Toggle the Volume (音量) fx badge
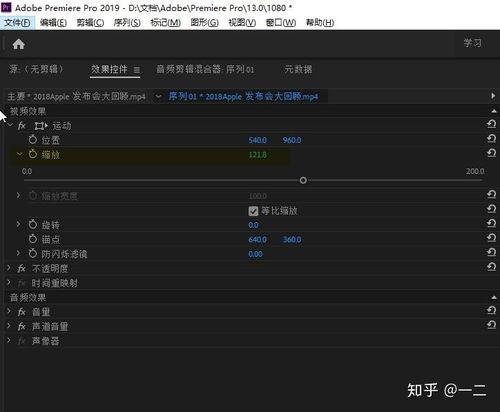Image resolution: width=500 pixels, height=412 pixels. tap(22, 312)
